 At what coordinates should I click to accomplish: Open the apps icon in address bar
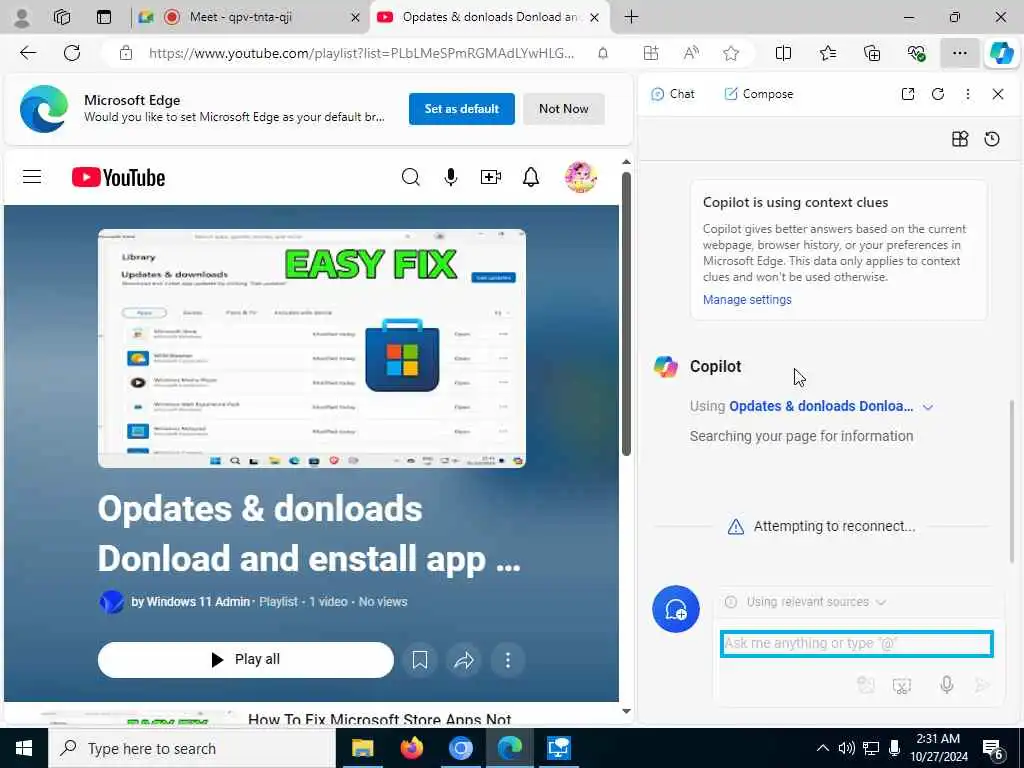click(650, 54)
